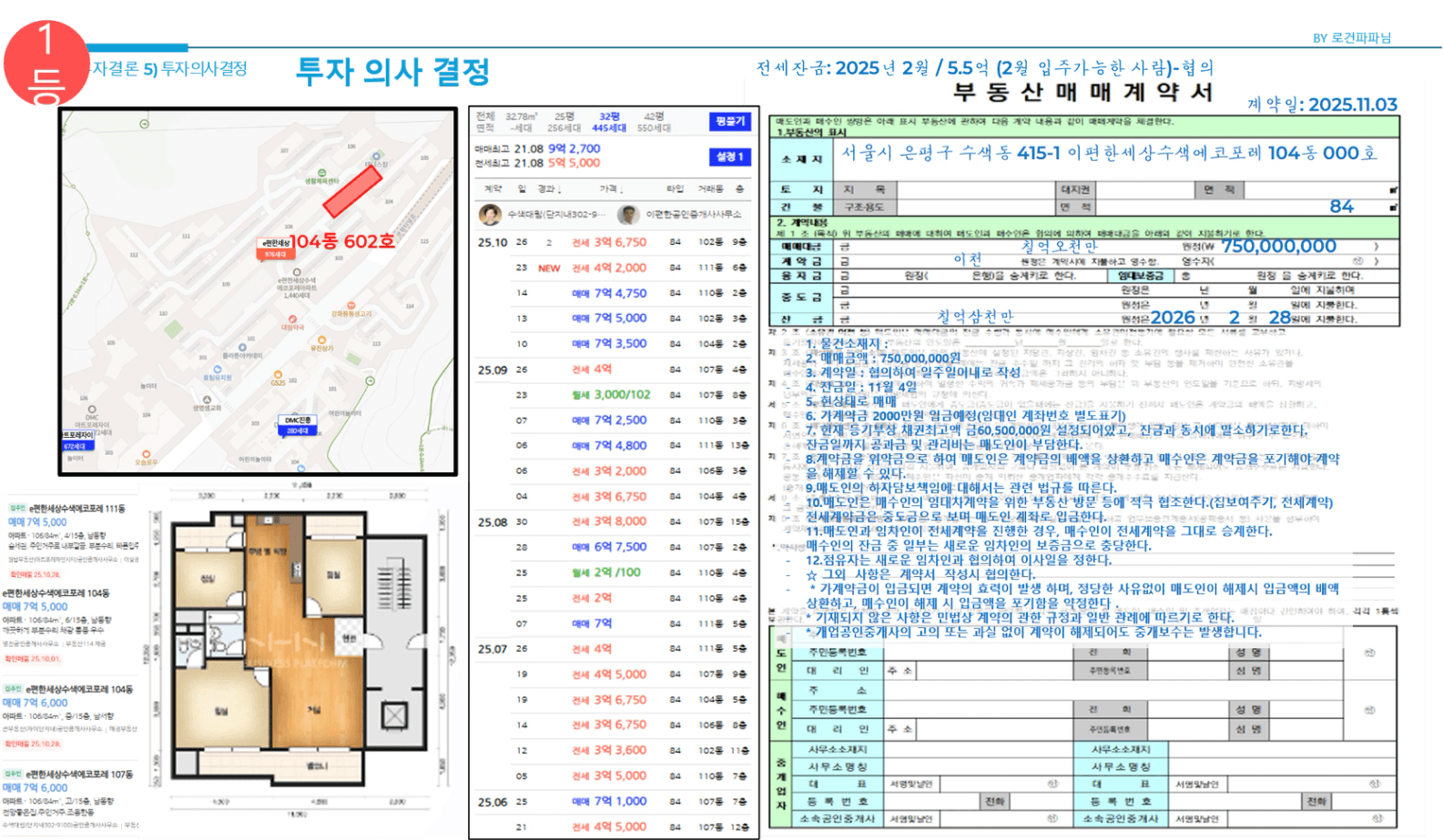Open the 104동 매매 7억 6,000 listing
Screen dimensions: 1443x840
tap(71, 716)
